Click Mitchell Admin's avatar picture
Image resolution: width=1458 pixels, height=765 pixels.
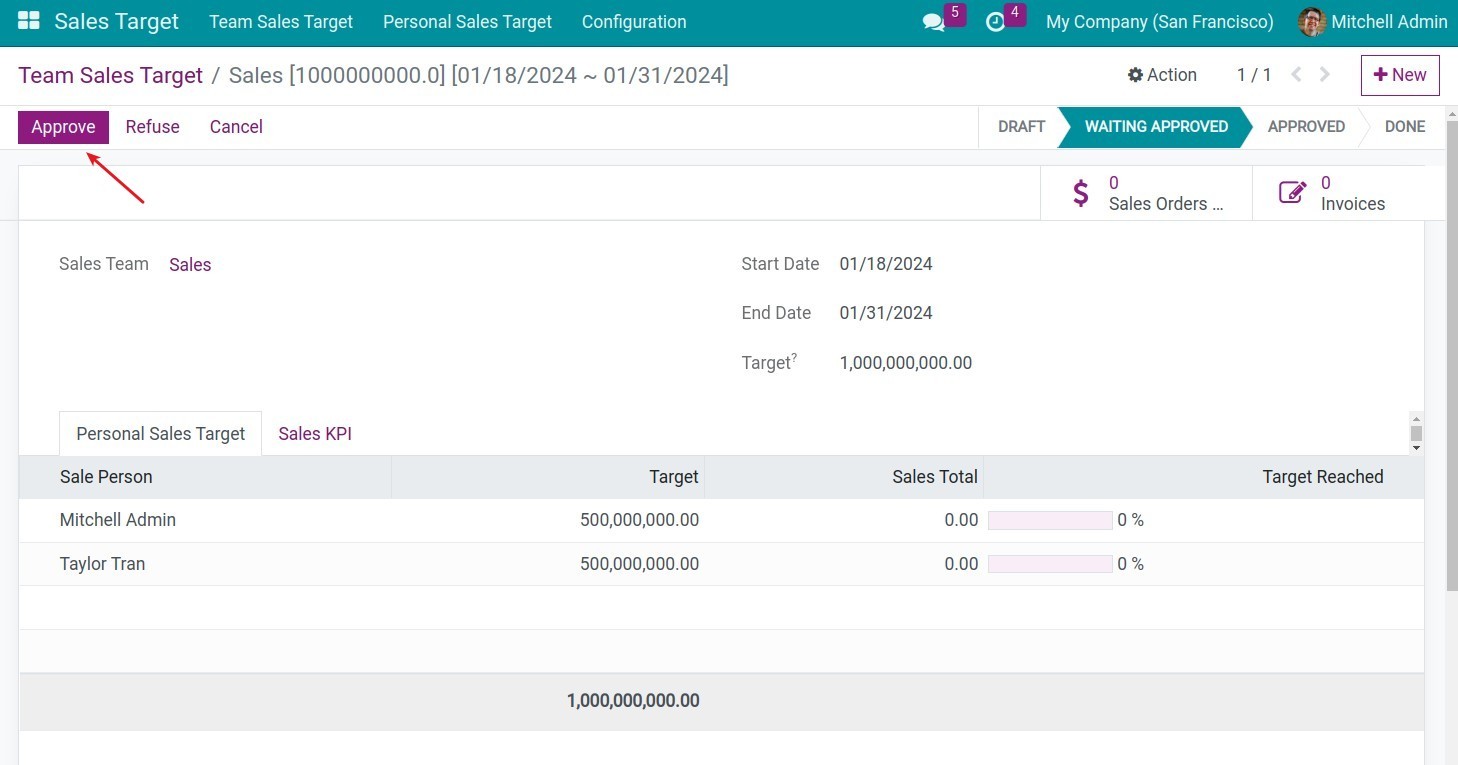tap(1312, 22)
